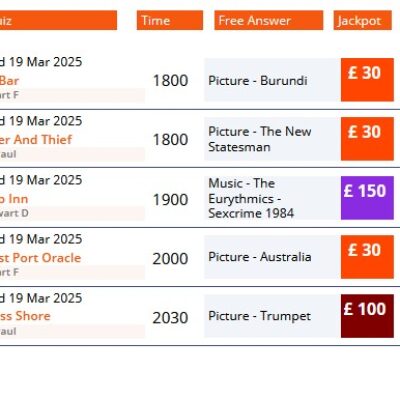Click the purple £ 150 jackpot box
Image resolution: width=400 pixels, height=400 pixels.
(x=367, y=198)
